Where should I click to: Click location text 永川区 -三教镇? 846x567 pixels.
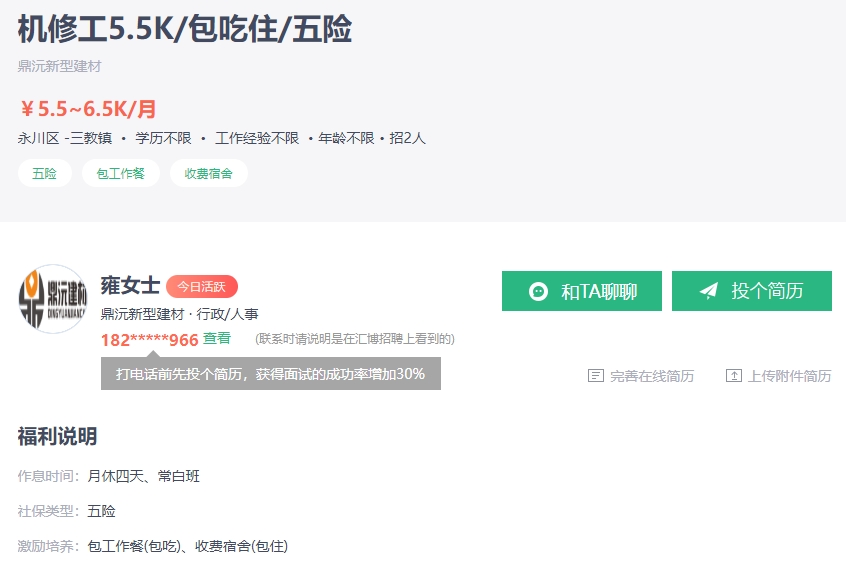point(65,138)
